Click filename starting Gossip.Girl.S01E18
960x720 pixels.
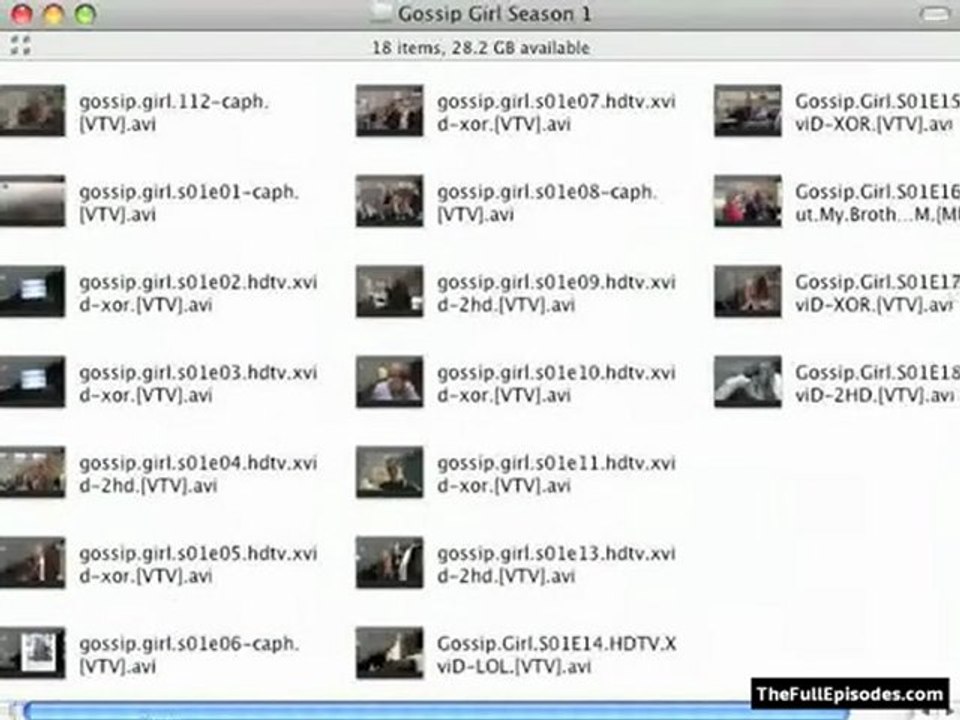click(x=877, y=384)
